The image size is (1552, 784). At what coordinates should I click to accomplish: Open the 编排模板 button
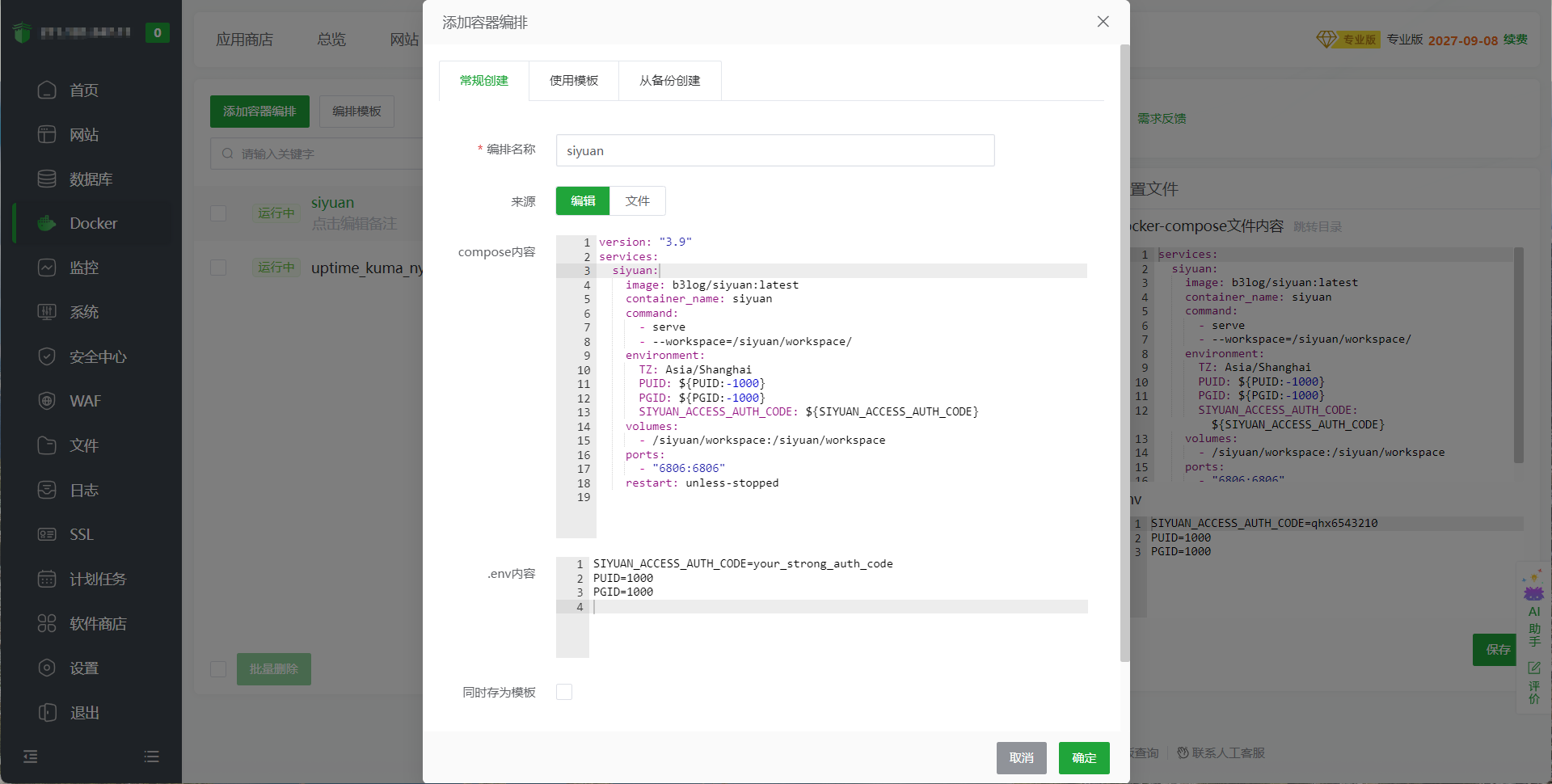[356, 112]
